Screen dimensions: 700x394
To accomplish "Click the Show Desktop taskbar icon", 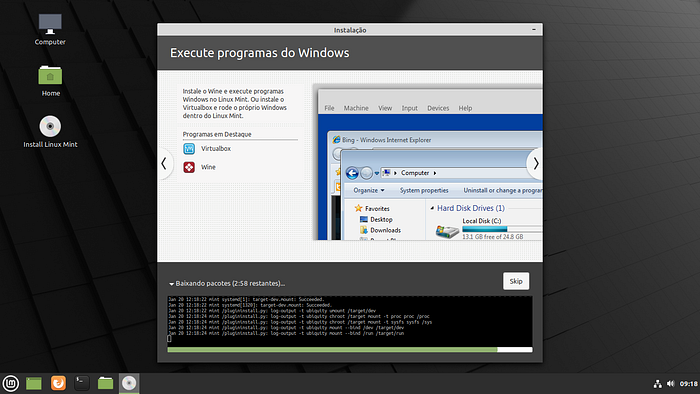I will coord(34,383).
